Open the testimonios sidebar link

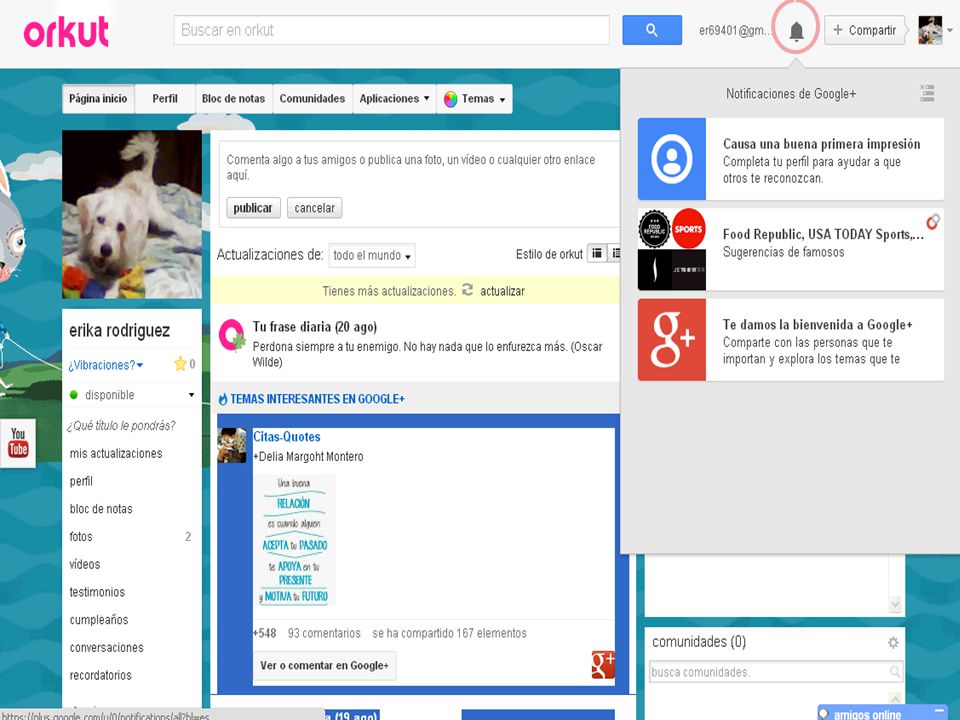[x=97, y=592]
